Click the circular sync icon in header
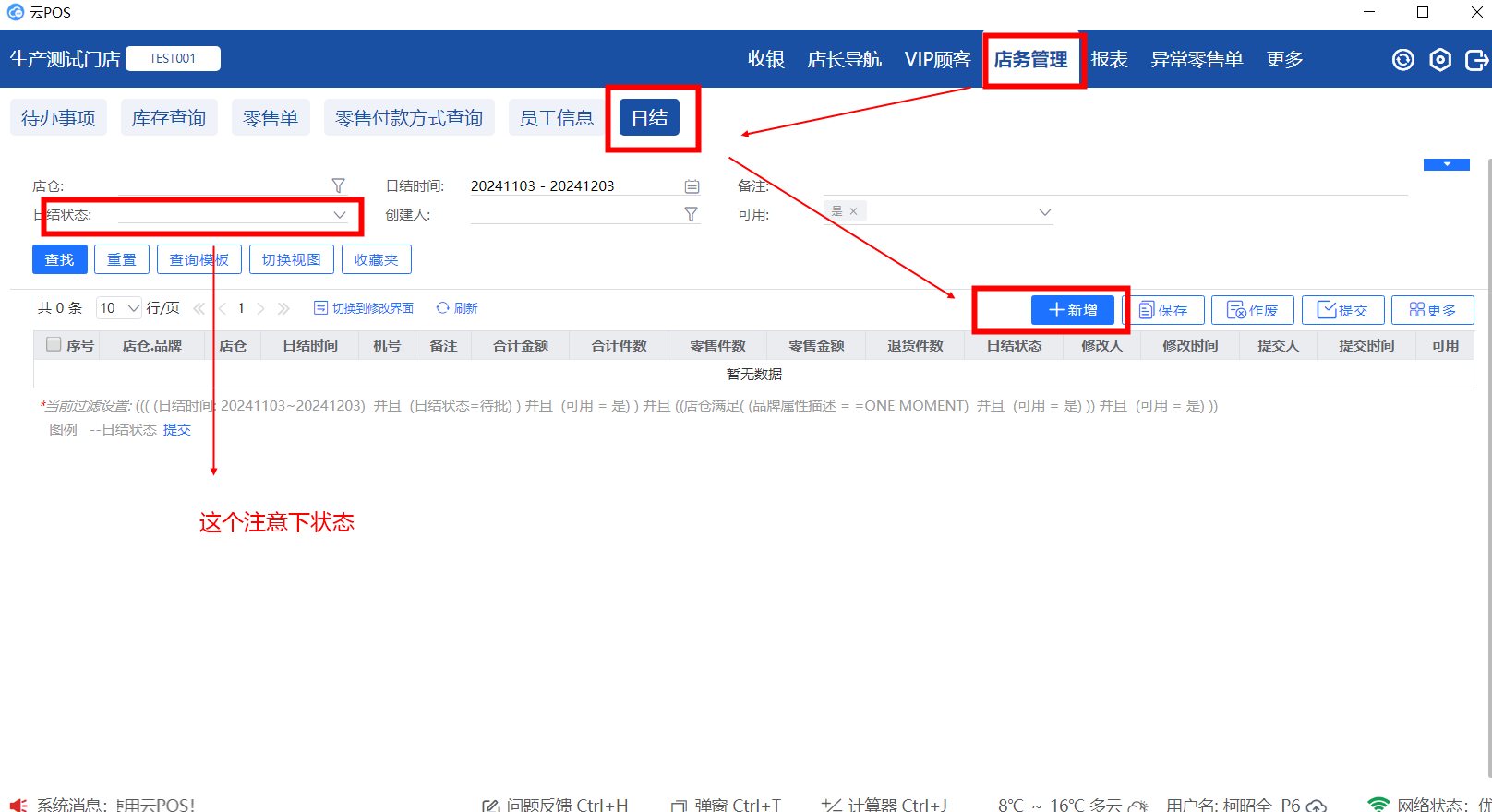Screen dimensions: 1492x812 click(1402, 60)
